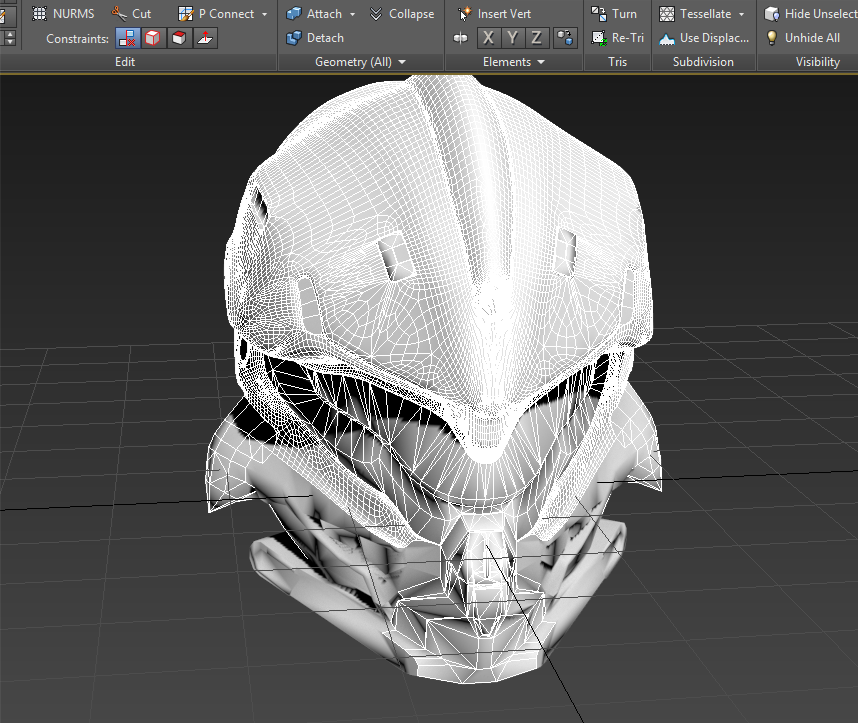Open the Attach dropdown arrow
The image size is (858, 723).
pos(352,14)
